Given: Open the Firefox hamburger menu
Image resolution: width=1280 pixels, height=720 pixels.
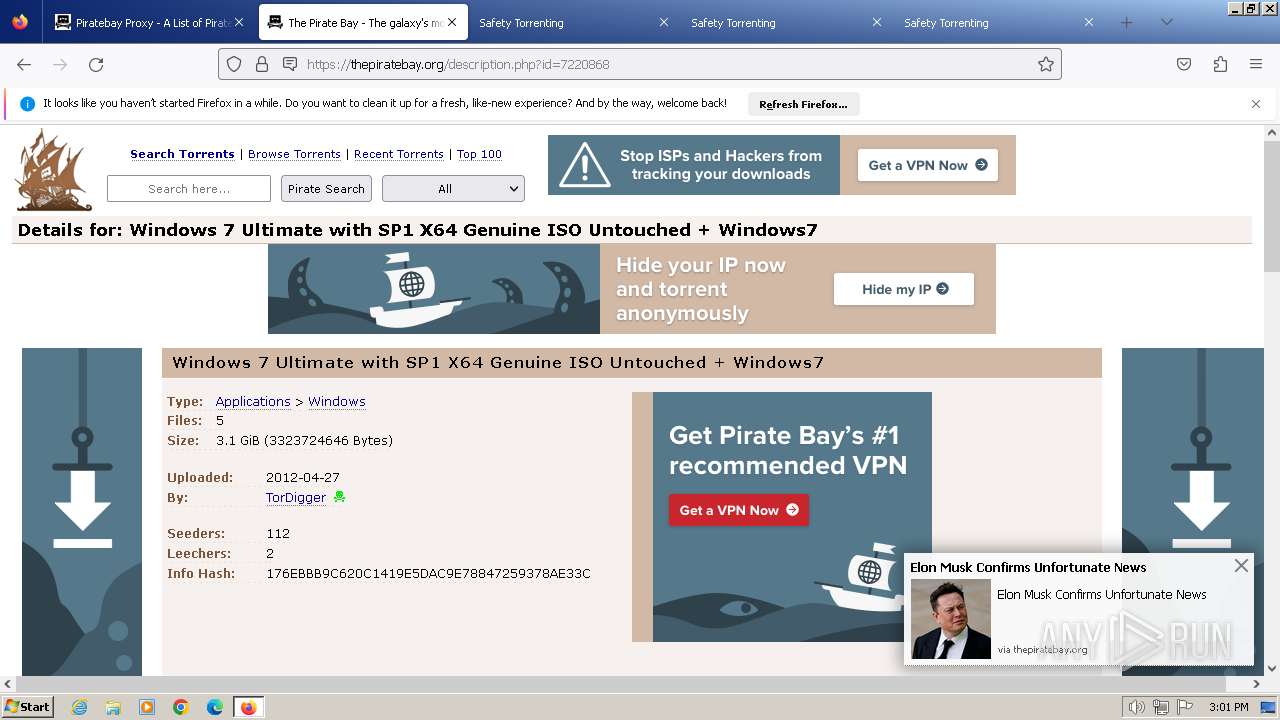Looking at the screenshot, I should tap(1256, 64).
